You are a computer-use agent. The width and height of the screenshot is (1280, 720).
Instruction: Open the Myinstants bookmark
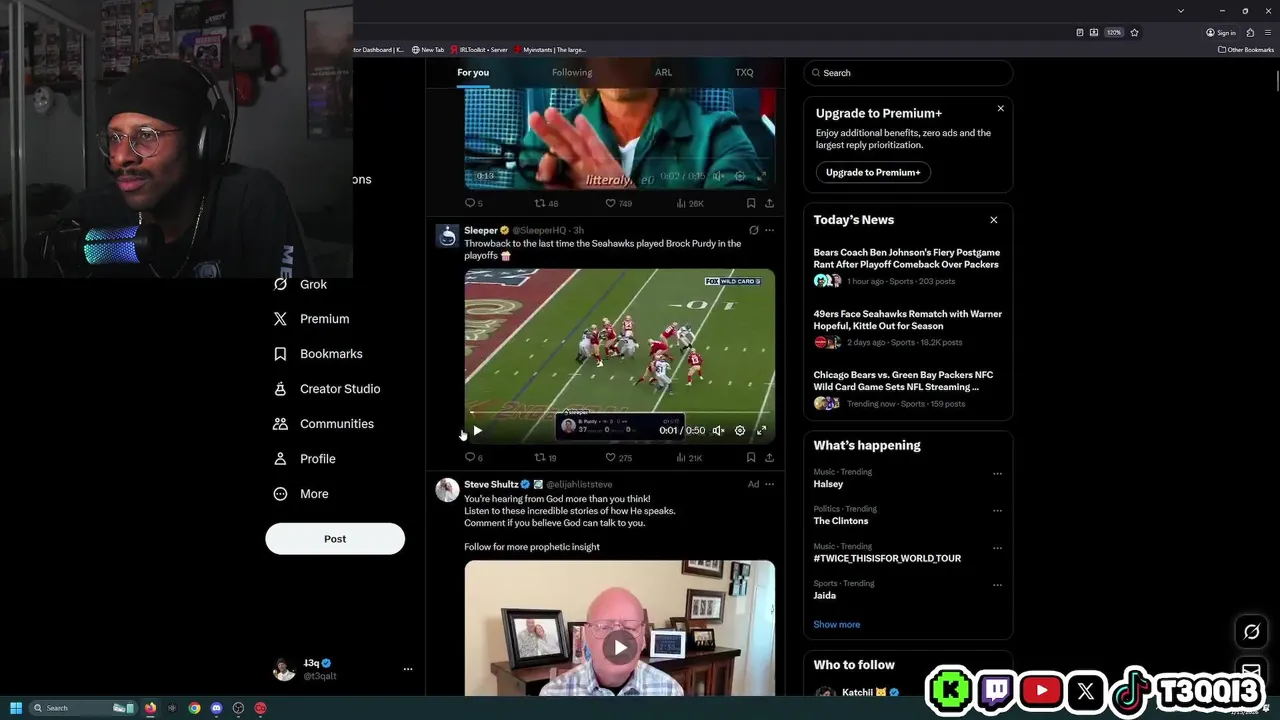[550, 49]
